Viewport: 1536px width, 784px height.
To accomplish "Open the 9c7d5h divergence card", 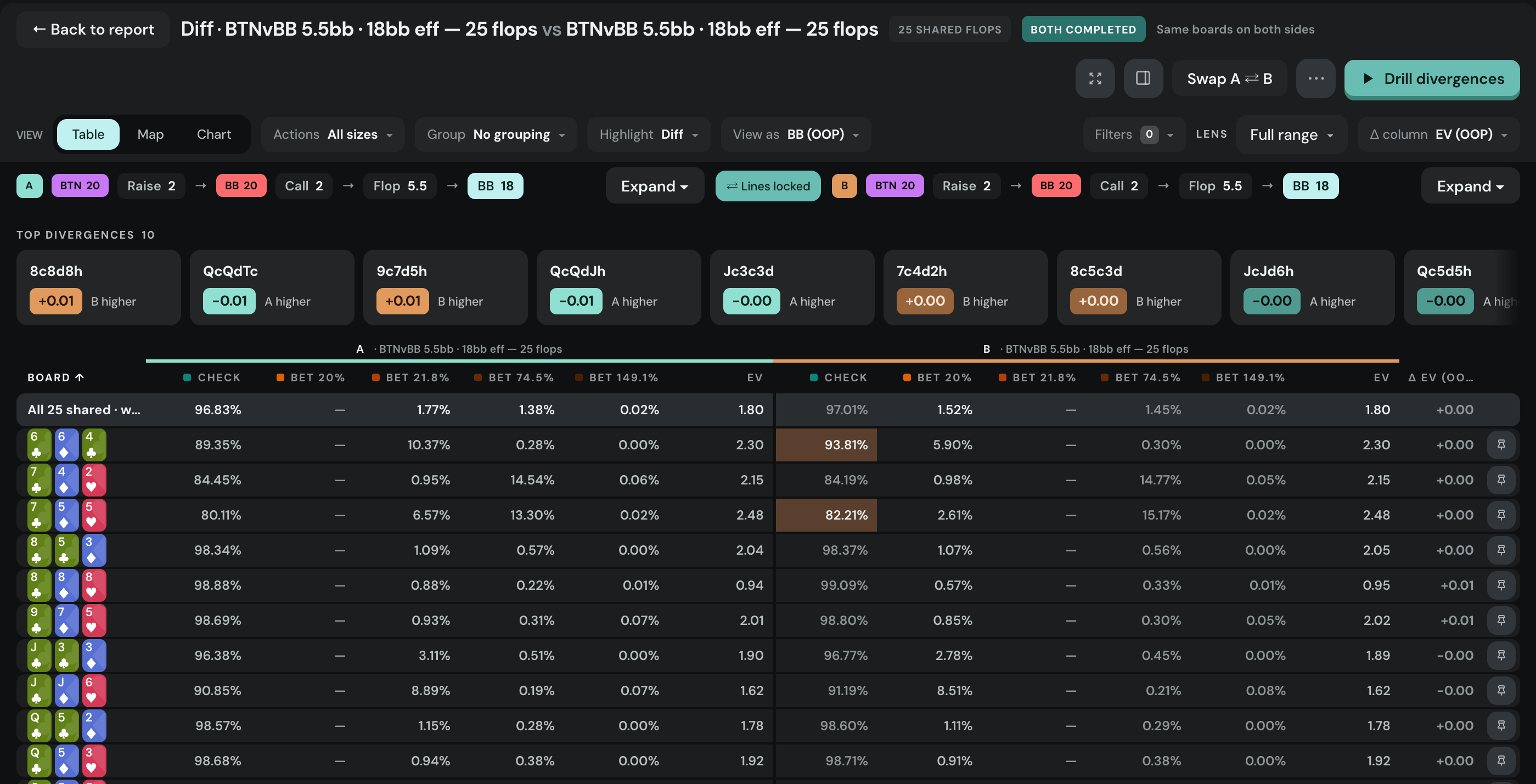I will tap(446, 287).
